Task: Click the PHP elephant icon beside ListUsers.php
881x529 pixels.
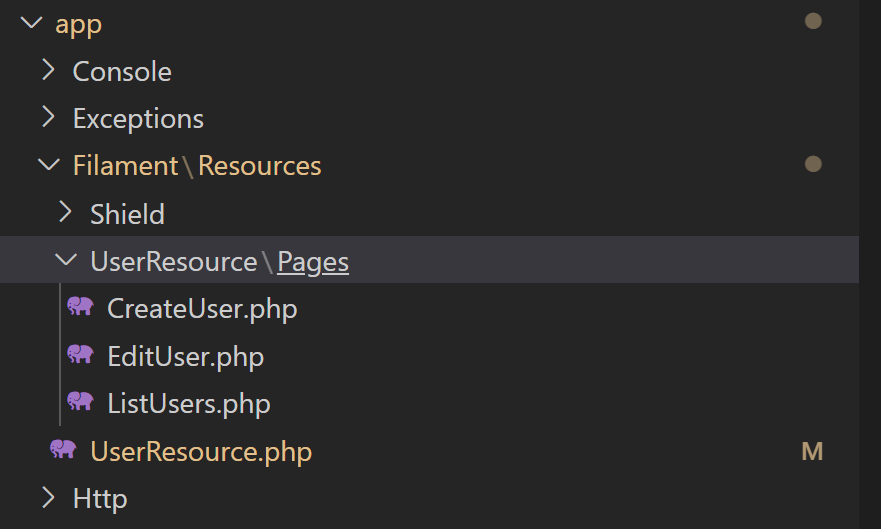Action: click(80, 402)
